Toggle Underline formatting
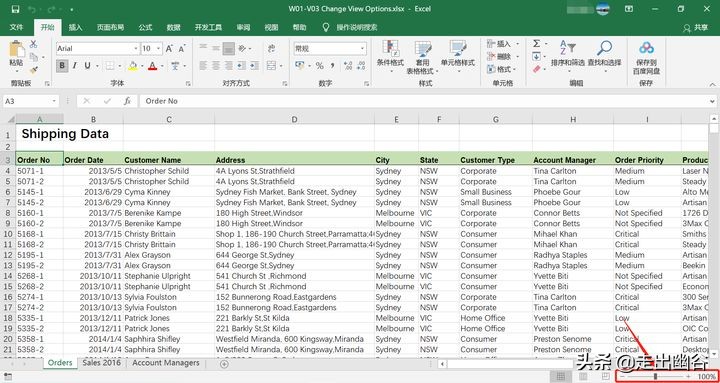This screenshot has width=720, height=383. pos(86,66)
